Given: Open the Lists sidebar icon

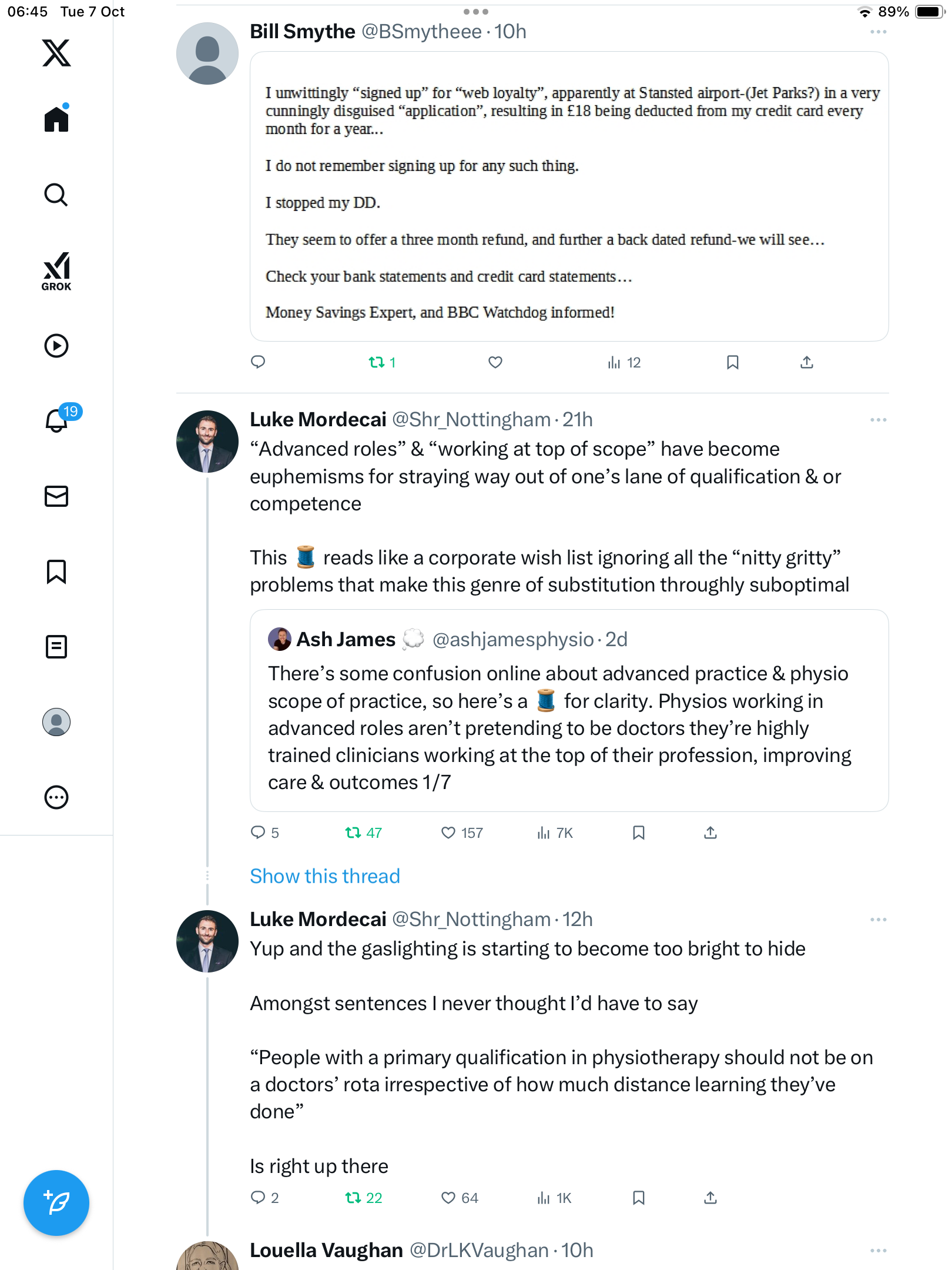Looking at the screenshot, I should (56, 647).
